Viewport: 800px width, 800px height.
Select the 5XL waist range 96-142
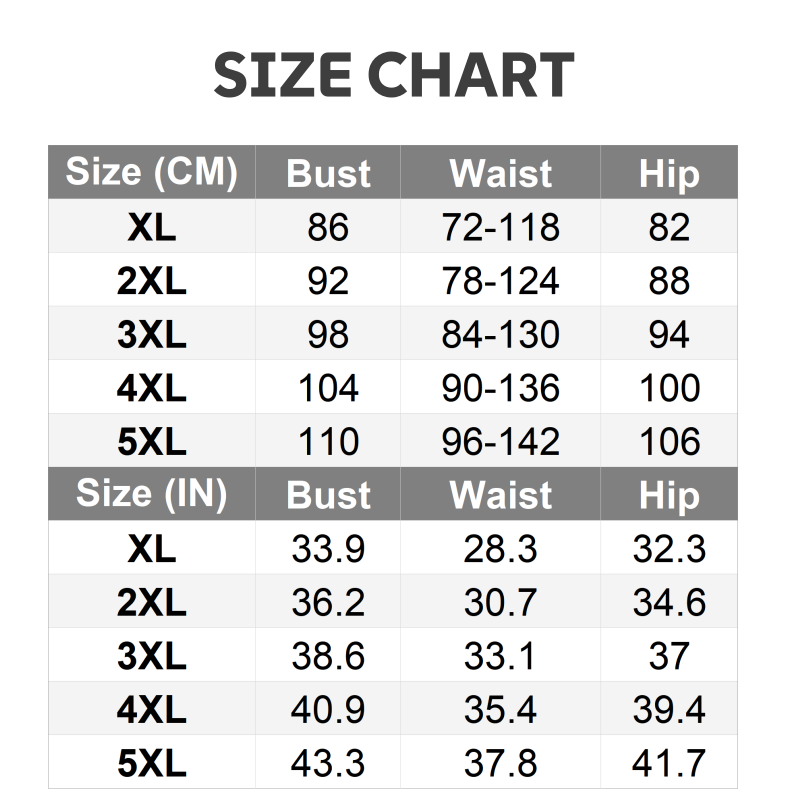click(x=500, y=441)
